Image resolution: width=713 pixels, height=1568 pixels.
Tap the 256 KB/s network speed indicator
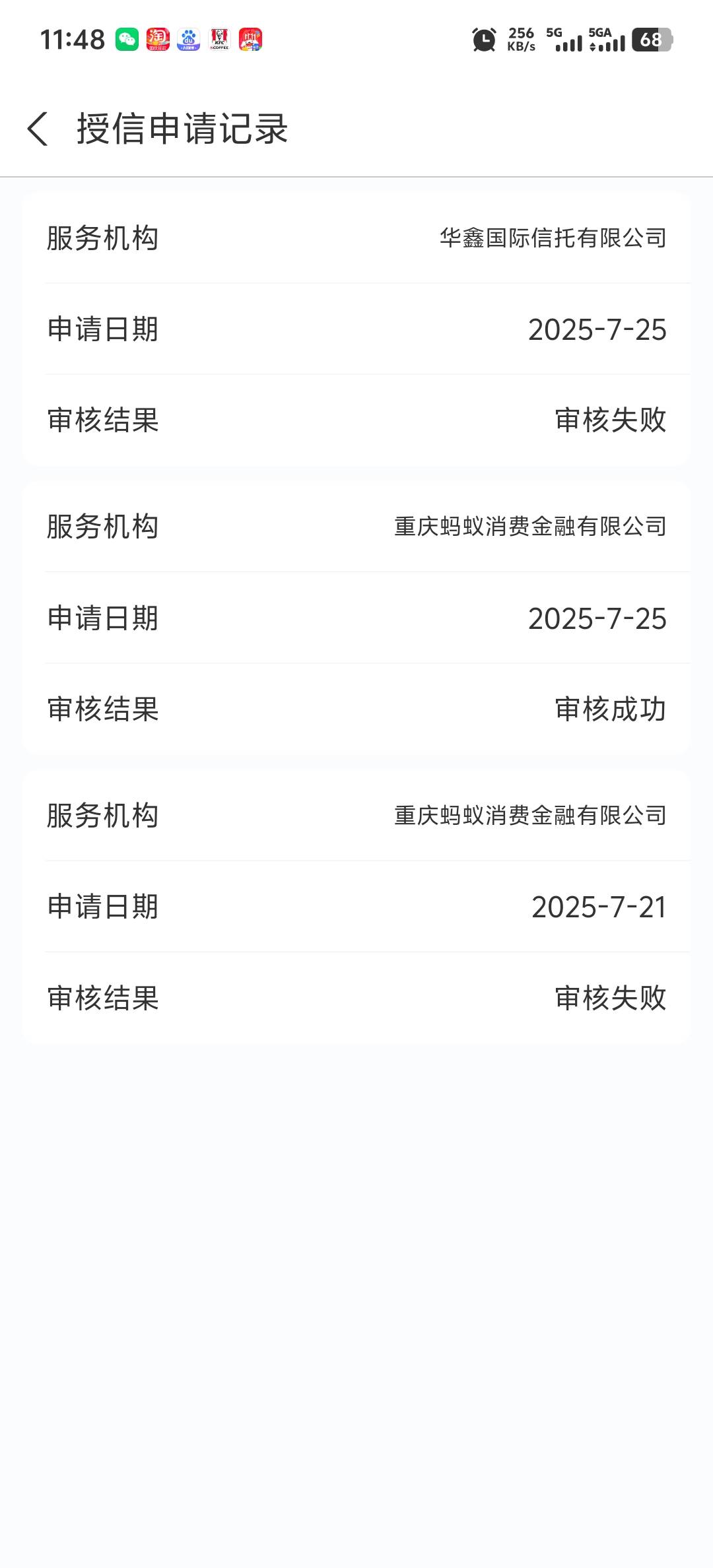pyautogui.click(x=521, y=40)
